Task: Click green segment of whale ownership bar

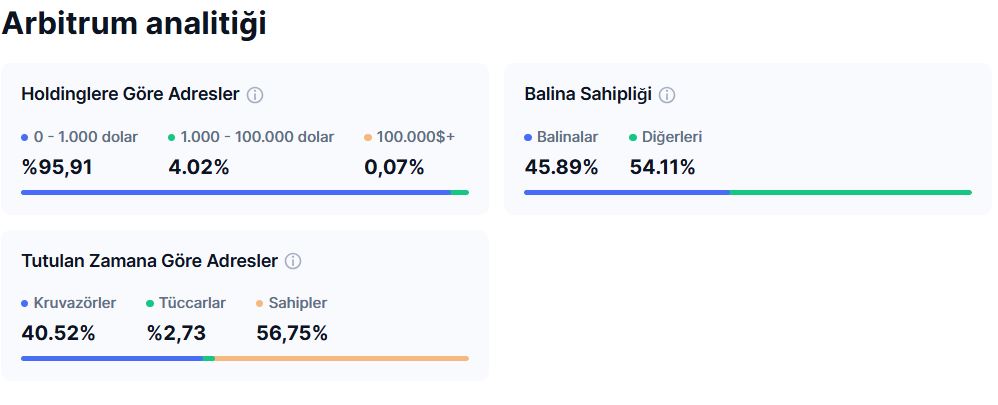Action: pyautogui.click(x=851, y=192)
